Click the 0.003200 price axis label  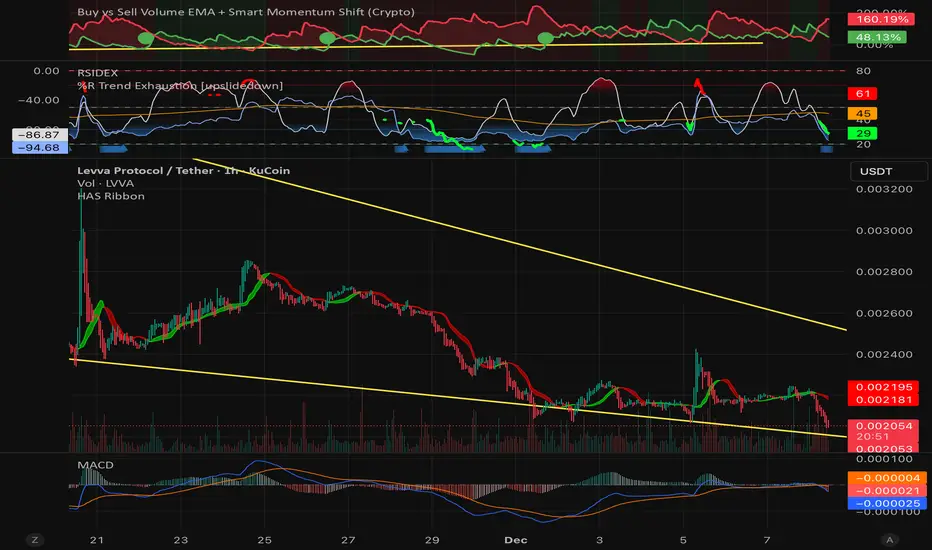tap(884, 189)
